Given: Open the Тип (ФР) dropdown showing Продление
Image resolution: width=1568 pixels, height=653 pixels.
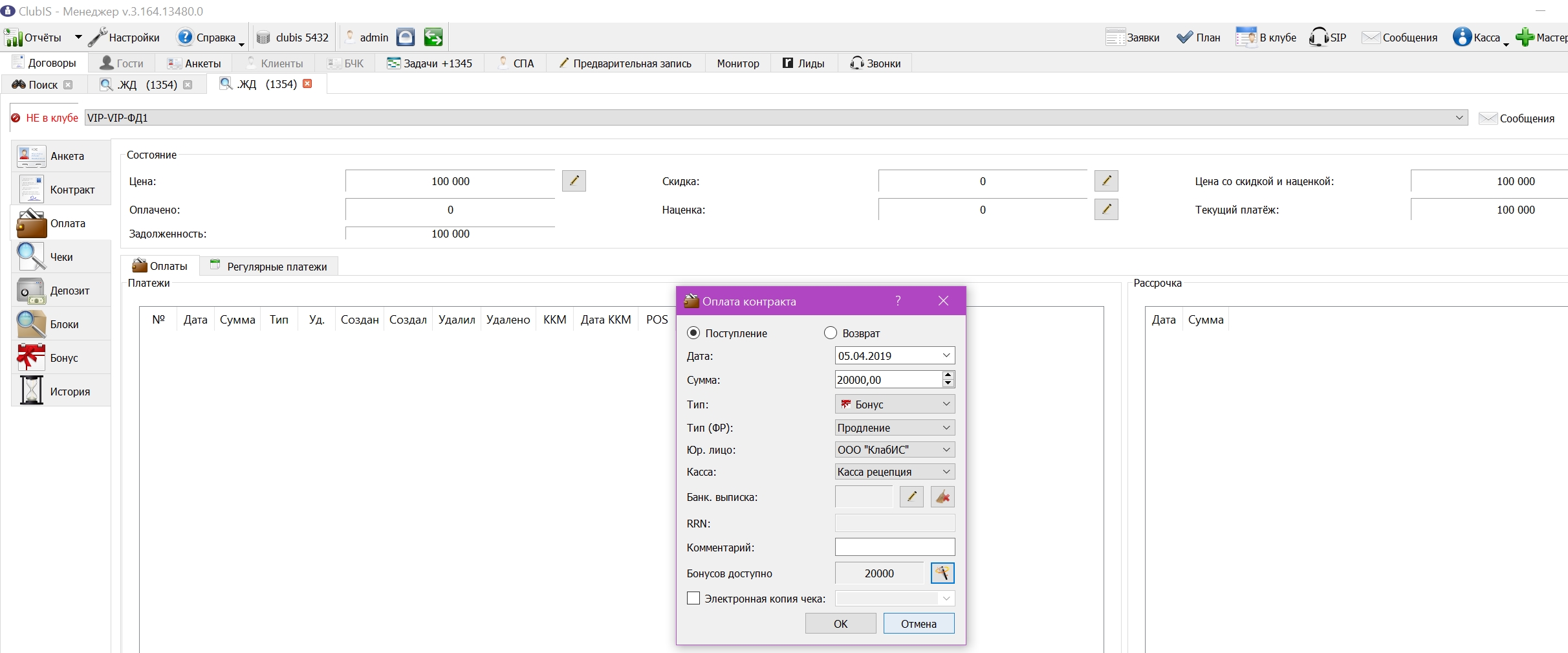Looking at the screenshot, I should (x=895, y=428).
